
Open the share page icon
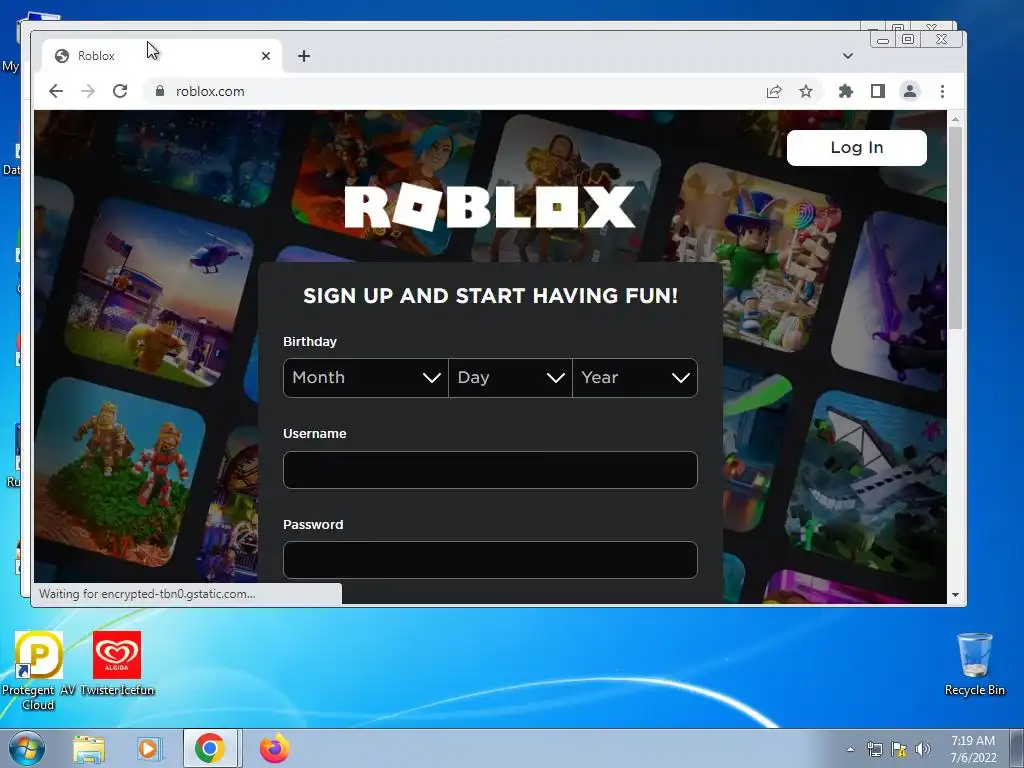point(774,91)
